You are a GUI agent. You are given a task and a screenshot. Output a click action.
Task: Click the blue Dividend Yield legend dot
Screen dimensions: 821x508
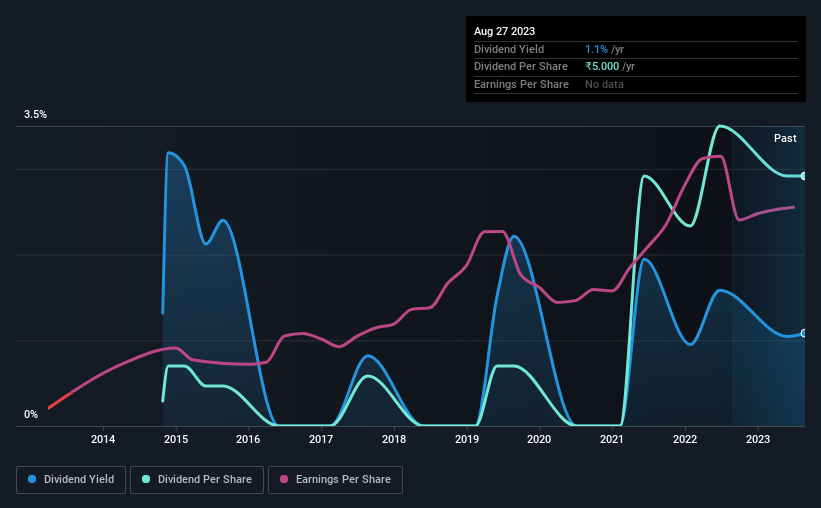click(32, 479)
